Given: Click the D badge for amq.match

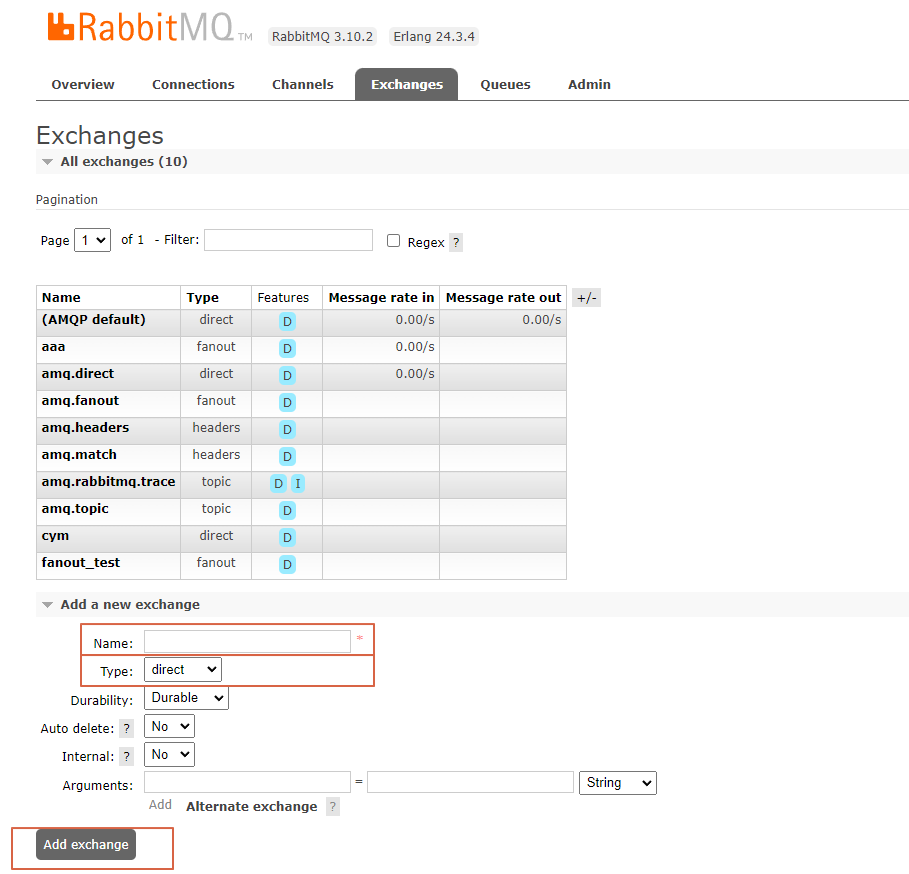Looking at the screenshot, I should tap(287, 457).
